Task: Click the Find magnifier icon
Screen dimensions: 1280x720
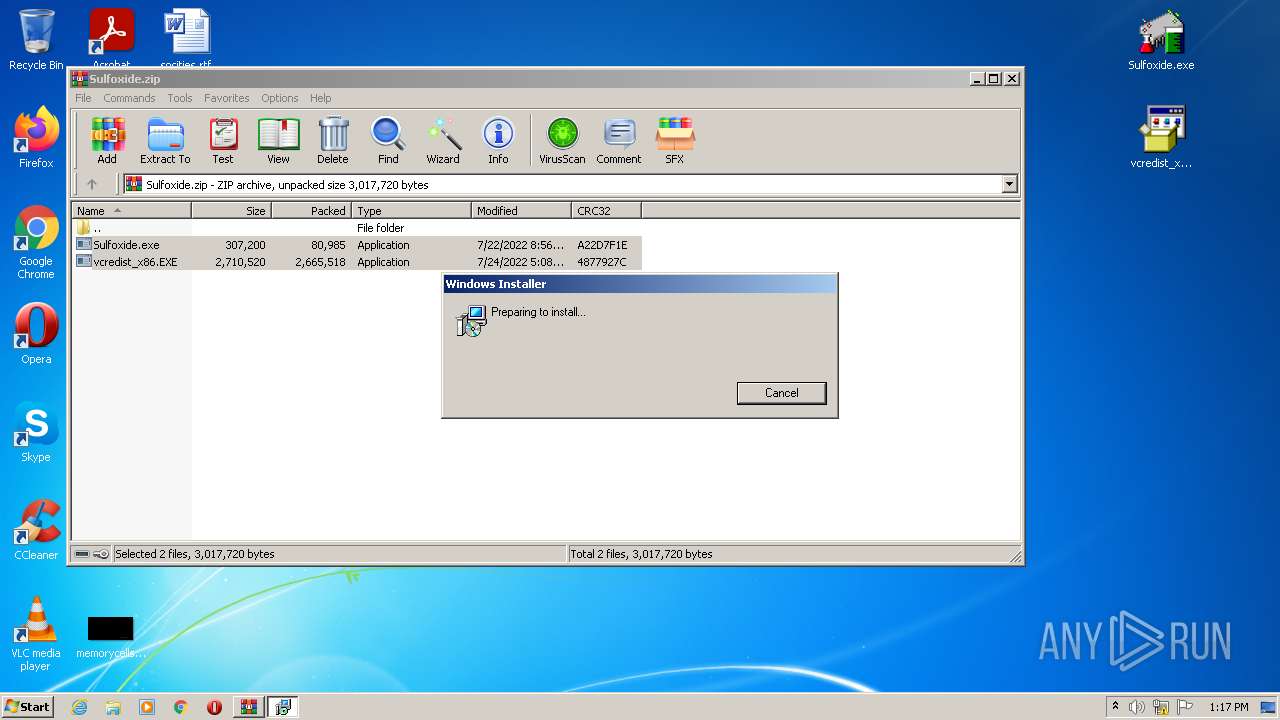Action: click(x=388, y=140)
